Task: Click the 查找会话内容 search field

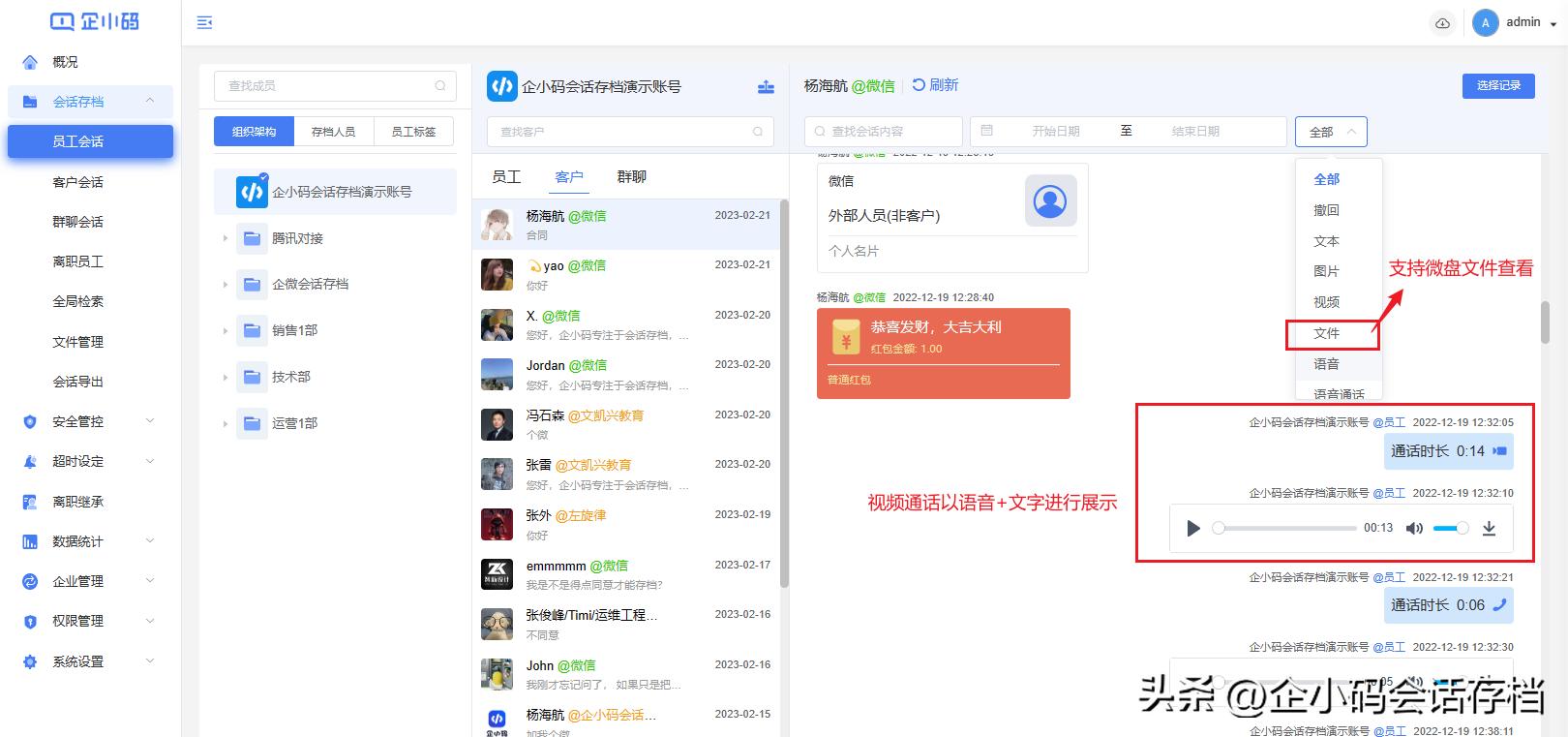Action: [x=884, y=132]
